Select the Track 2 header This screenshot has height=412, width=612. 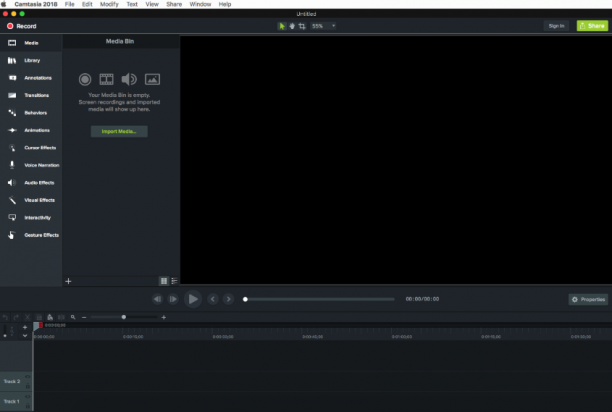(x=16, y=382)
